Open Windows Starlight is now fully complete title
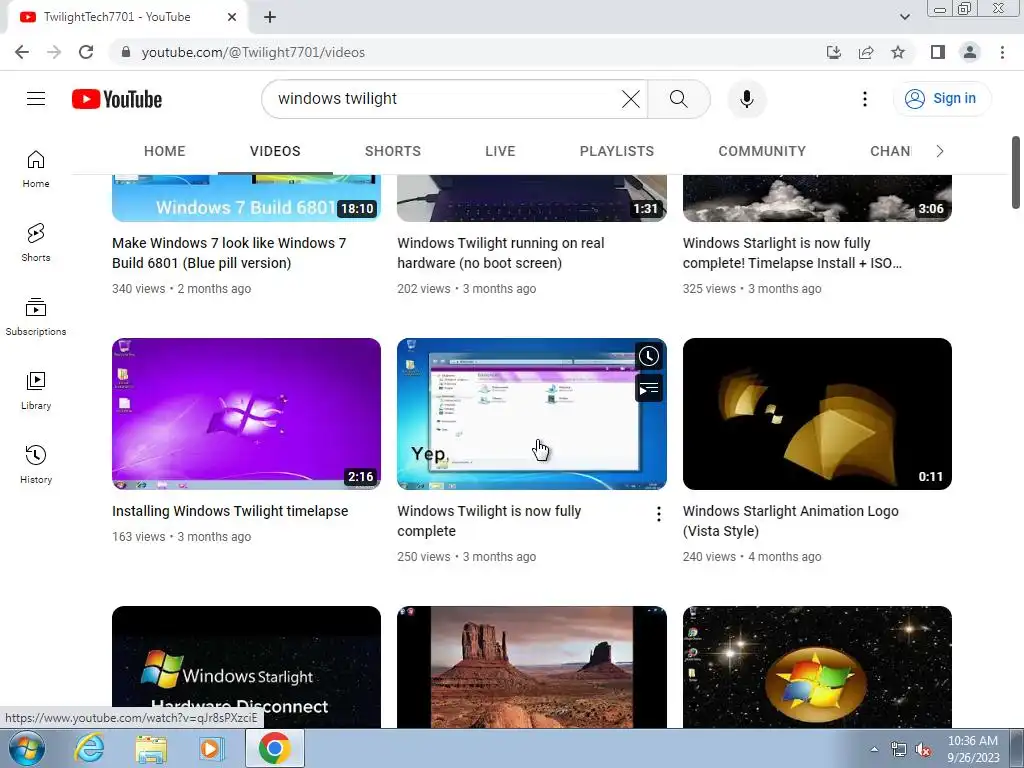The width and height of the screenshot is (1024, 768). (x=792, y=253)
